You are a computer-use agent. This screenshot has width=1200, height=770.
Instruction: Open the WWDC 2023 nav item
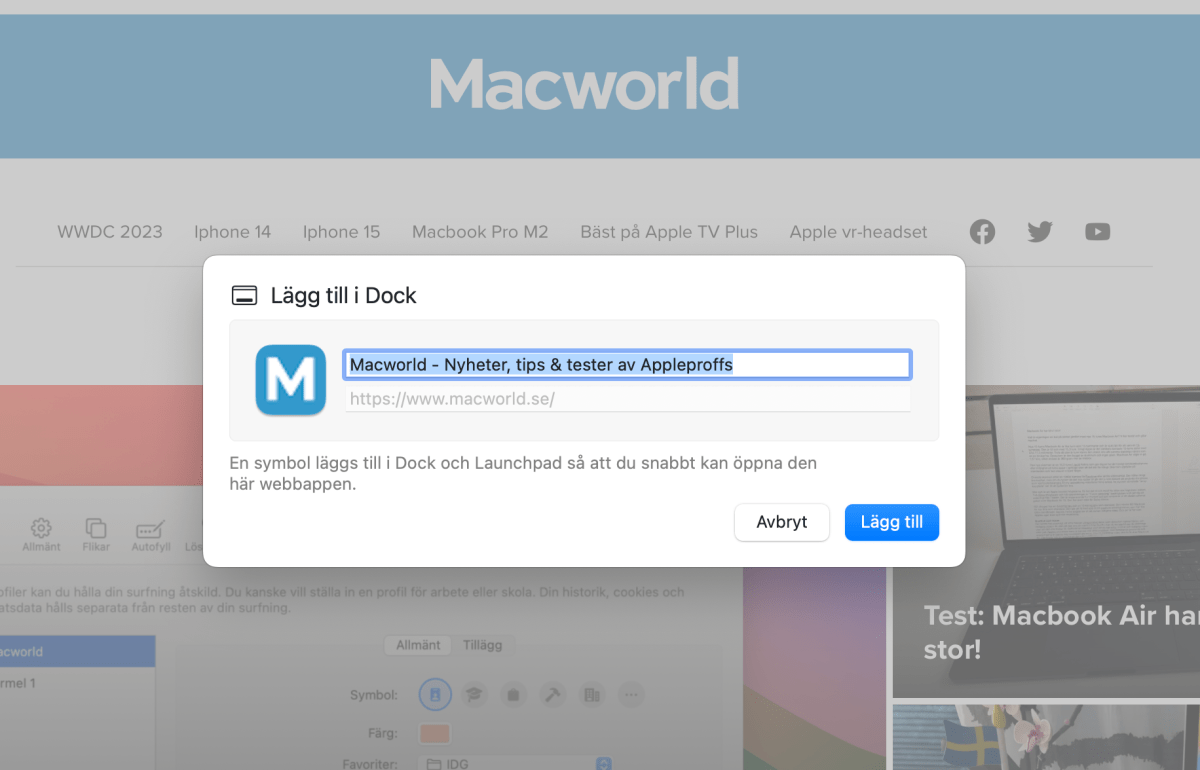[110, 232]
